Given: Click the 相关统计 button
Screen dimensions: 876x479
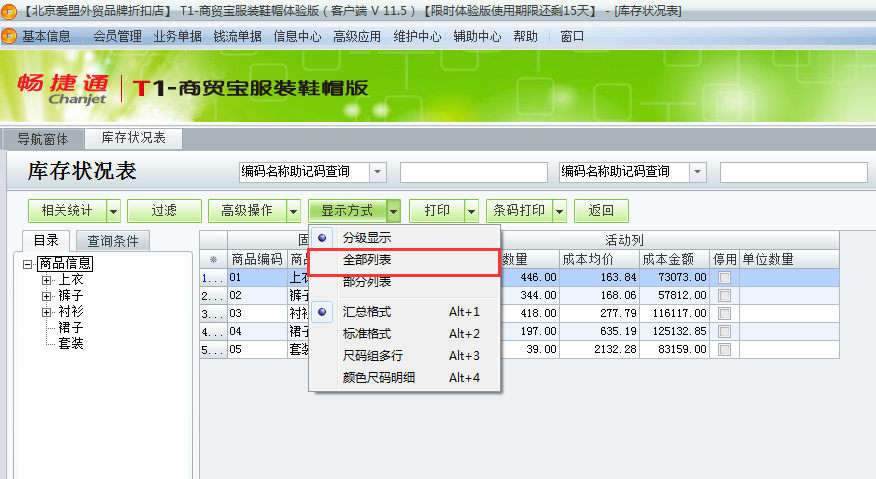Looking at the screenshot, I should click(x=67, y=211).
